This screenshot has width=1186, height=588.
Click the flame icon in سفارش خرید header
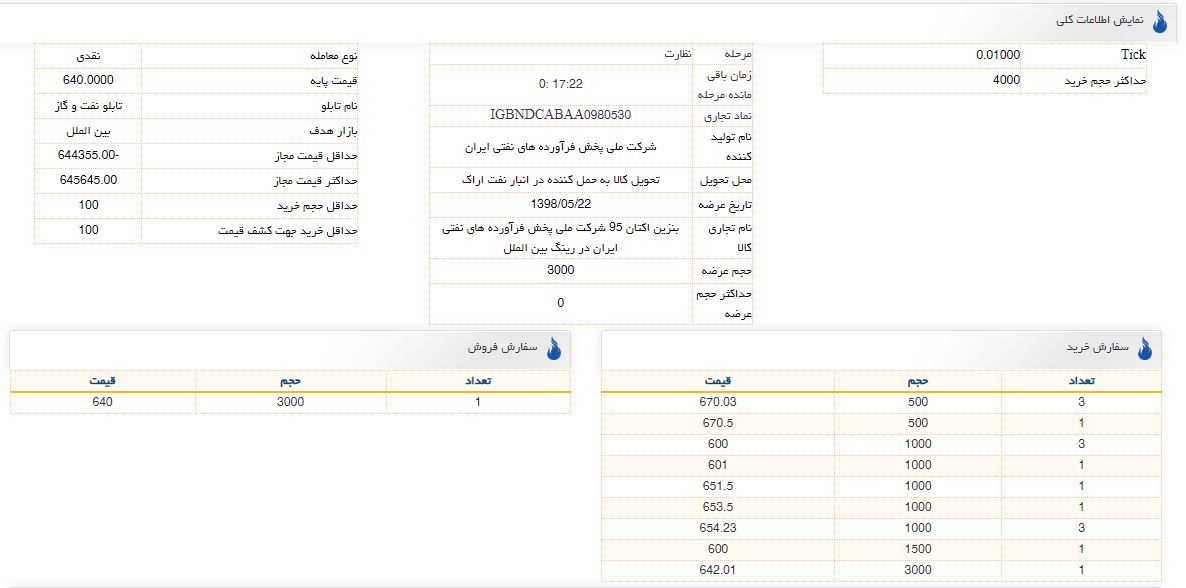[1144, 348]
